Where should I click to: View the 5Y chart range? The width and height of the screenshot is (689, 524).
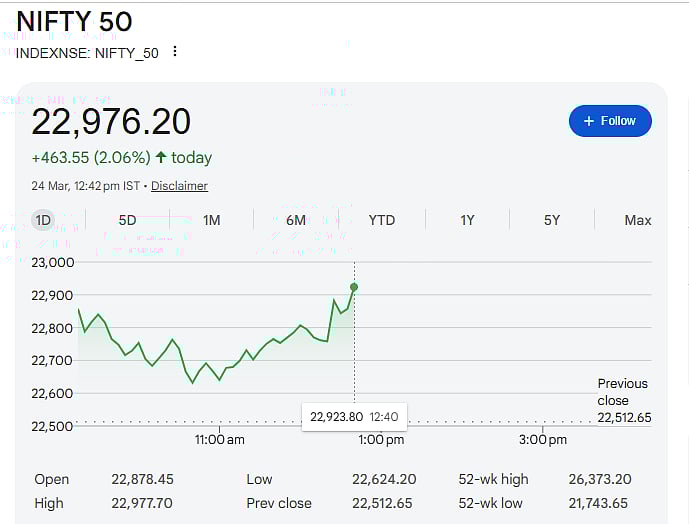[x=552, y=220]
